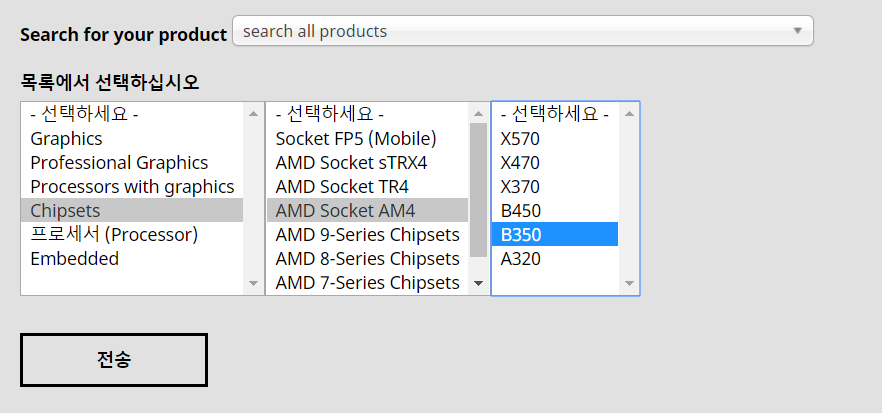Click the socket list scrollbar thumb
882x413 pixels.
coord(479,190)
